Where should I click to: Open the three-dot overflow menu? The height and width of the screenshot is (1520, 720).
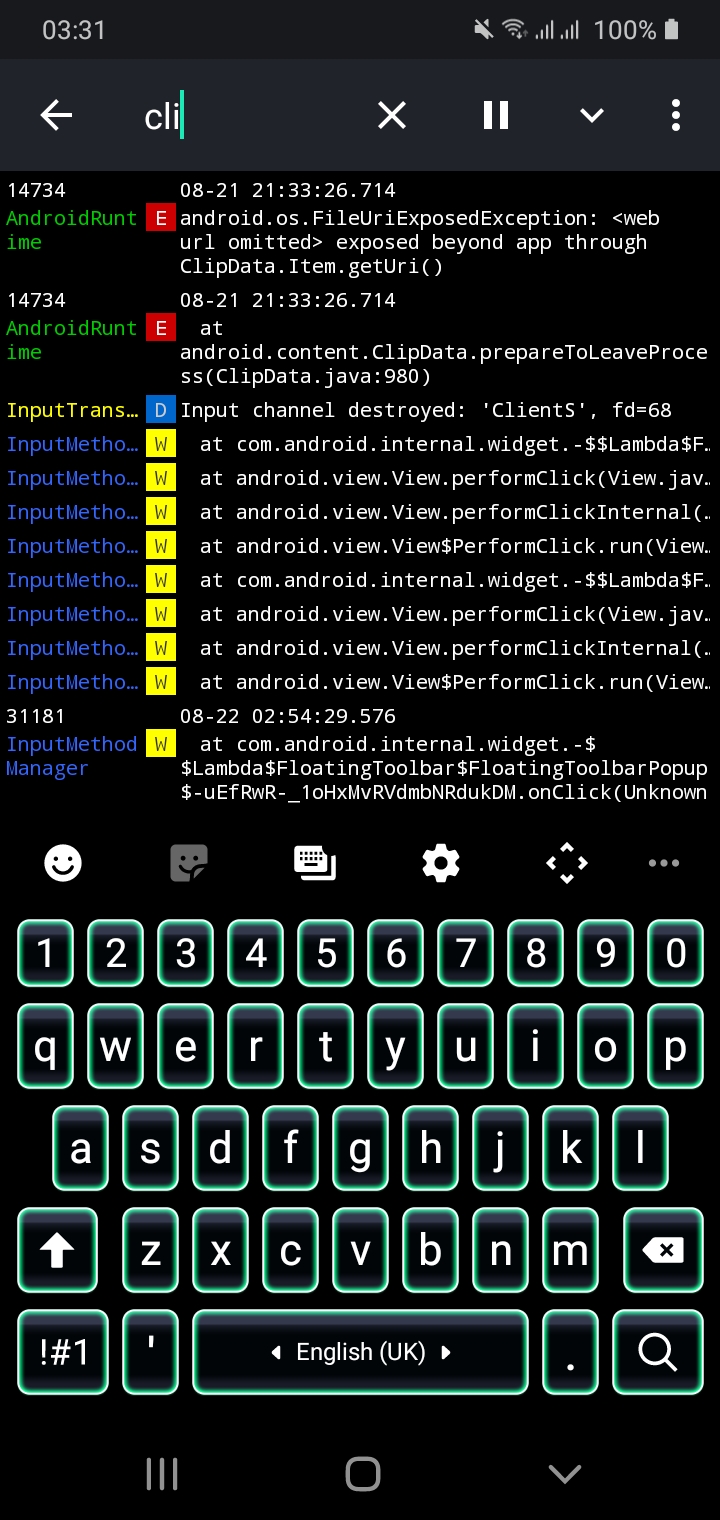coord(676,116)
